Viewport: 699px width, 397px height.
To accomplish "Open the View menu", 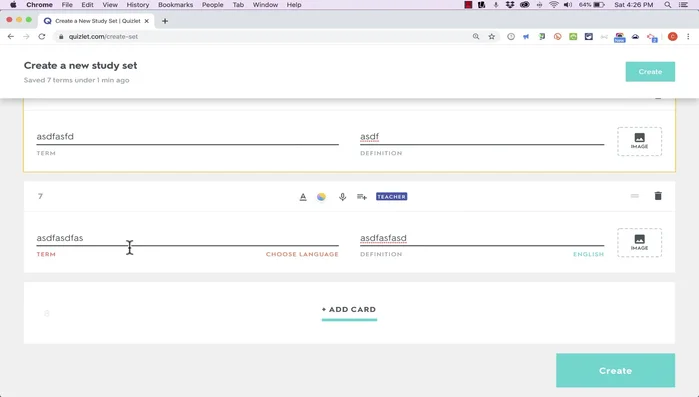I will tap(110, 4).
